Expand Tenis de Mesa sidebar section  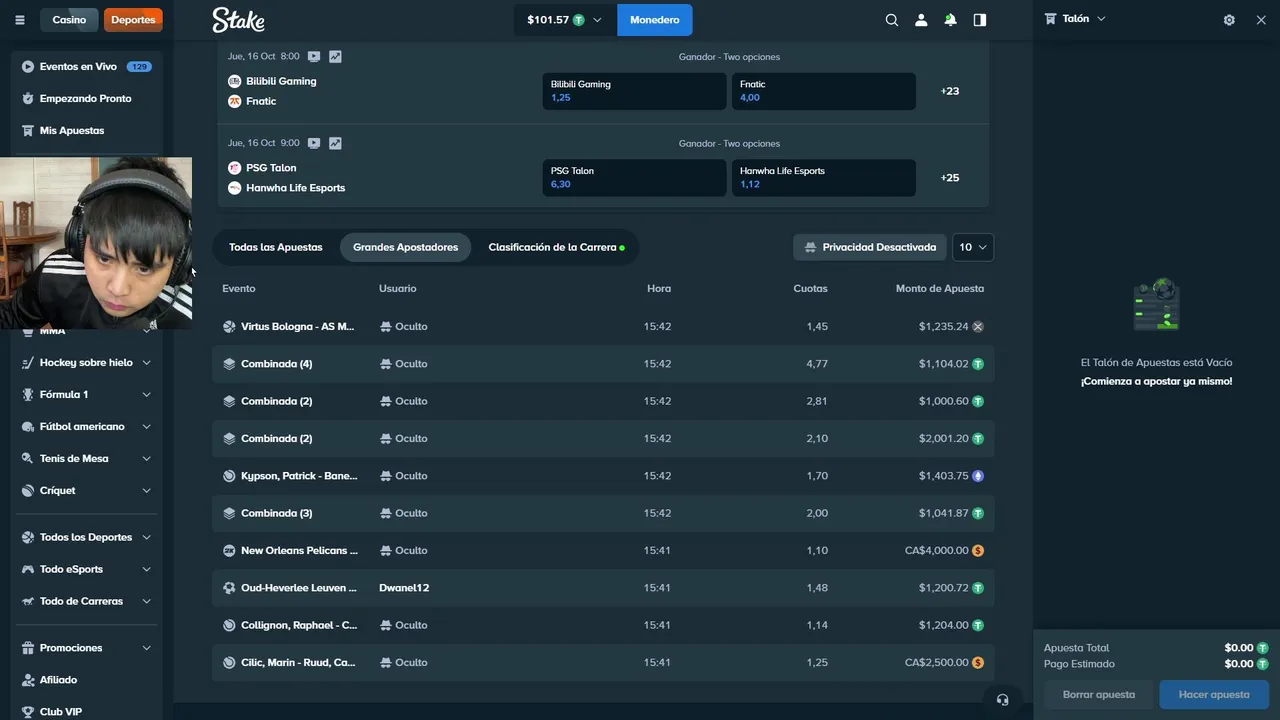146,459
